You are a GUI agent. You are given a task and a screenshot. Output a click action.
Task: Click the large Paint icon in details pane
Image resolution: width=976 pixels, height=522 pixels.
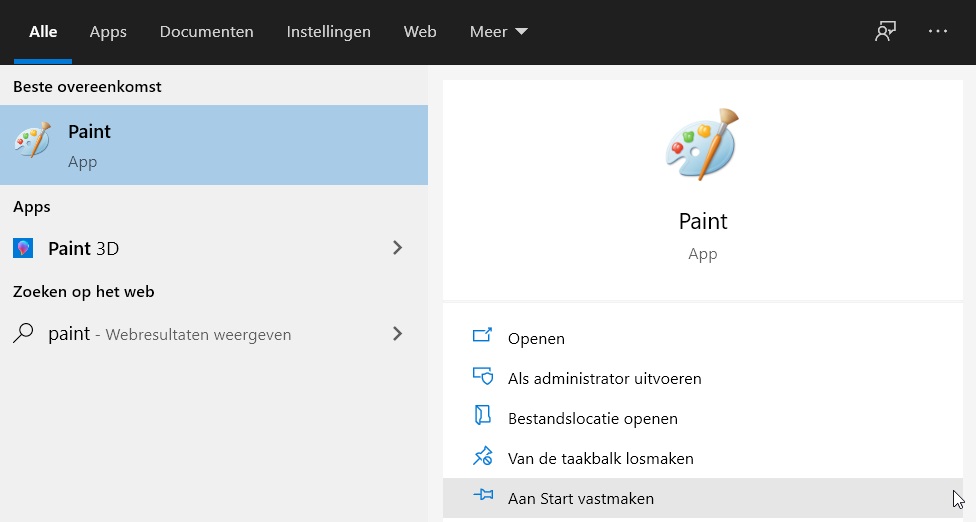pos(702,145)
